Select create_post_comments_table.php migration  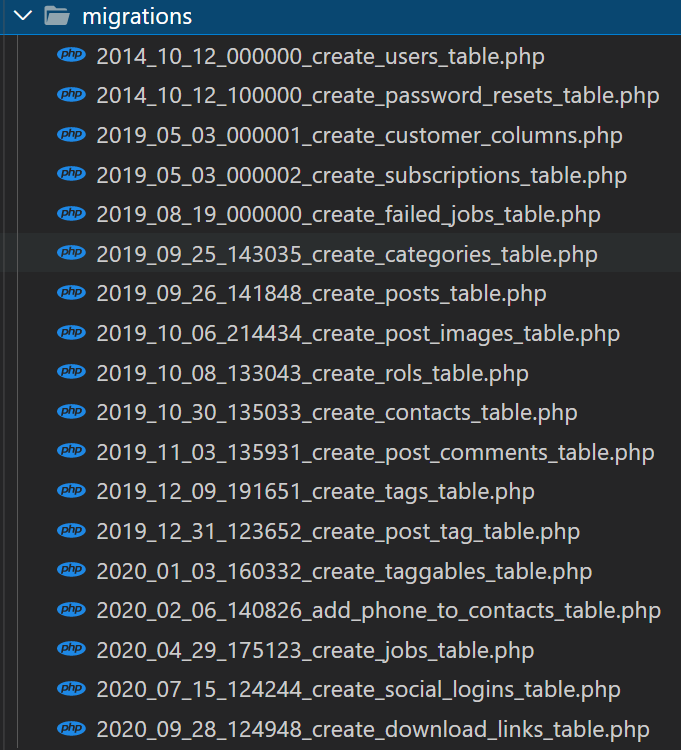click(375, 452)
